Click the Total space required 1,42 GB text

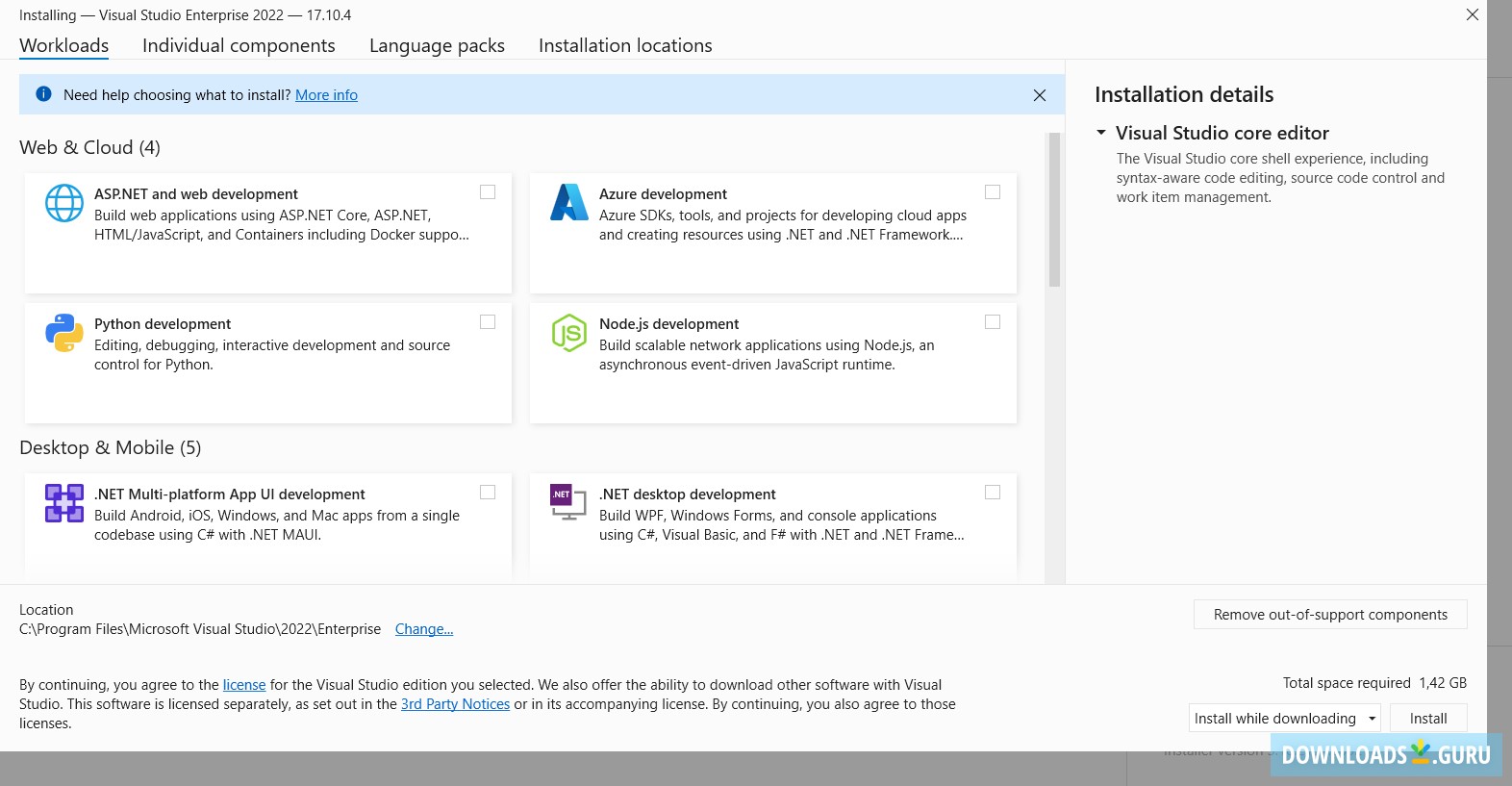coord(1374,683)
